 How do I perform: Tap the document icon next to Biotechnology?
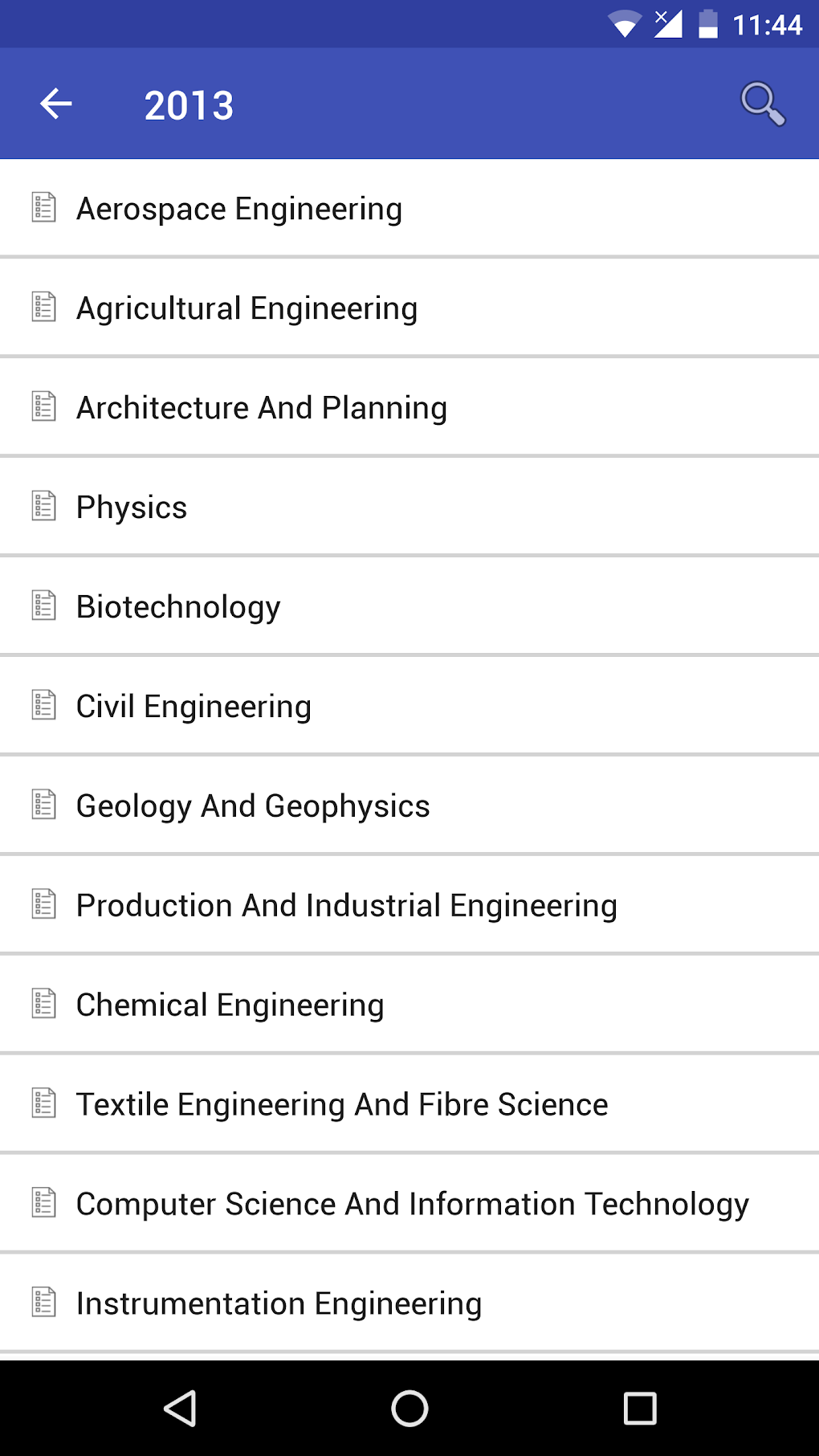pos(44,606)
